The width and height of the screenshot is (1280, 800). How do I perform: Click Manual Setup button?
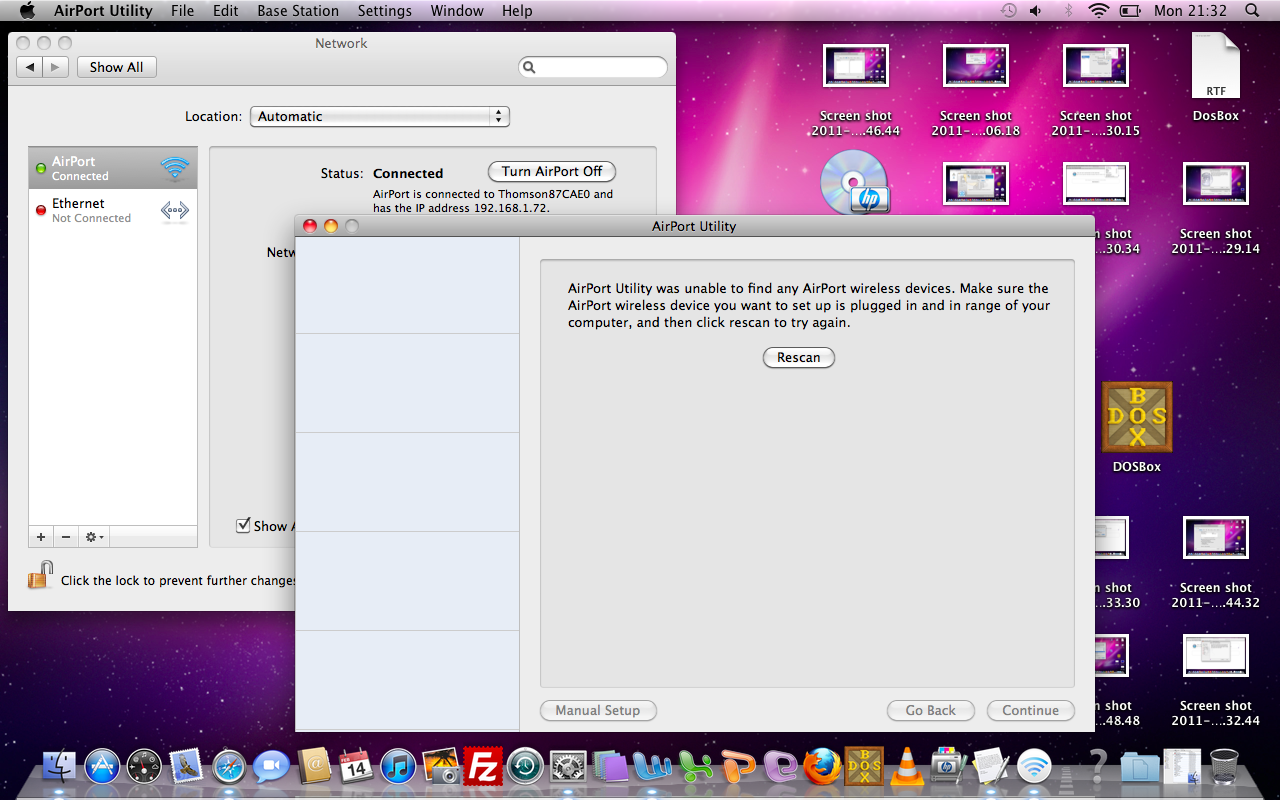pos(598,710)
